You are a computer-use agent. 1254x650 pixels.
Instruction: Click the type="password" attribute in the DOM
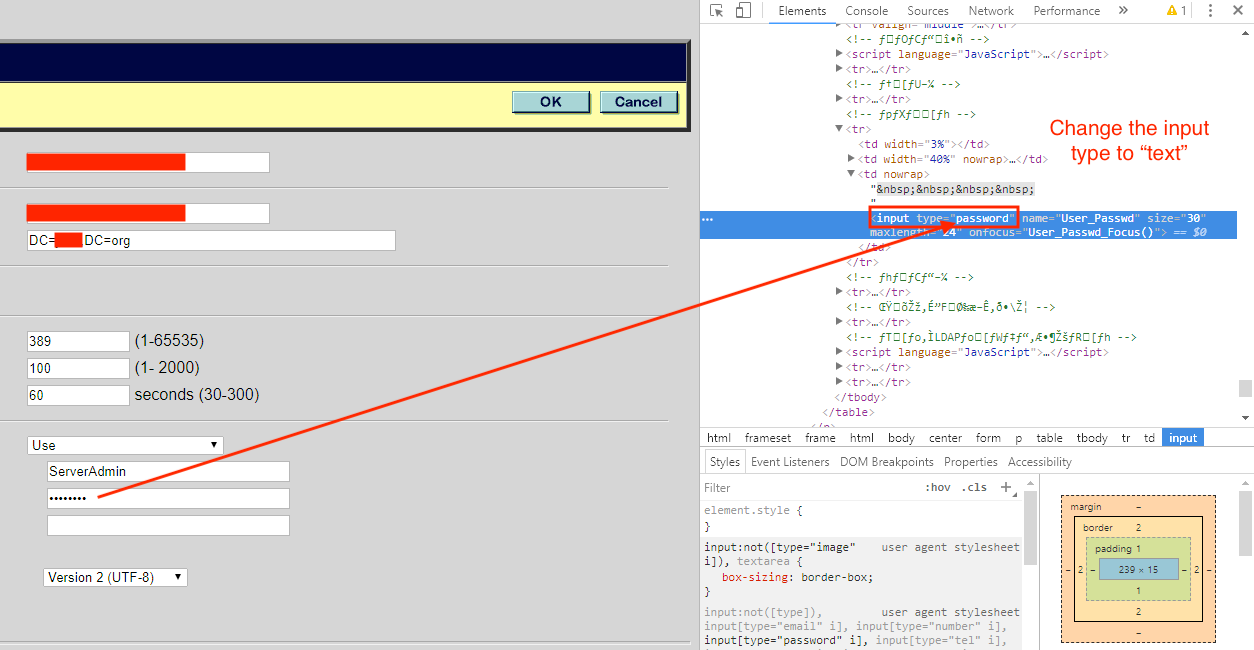[x=966, y=218]
